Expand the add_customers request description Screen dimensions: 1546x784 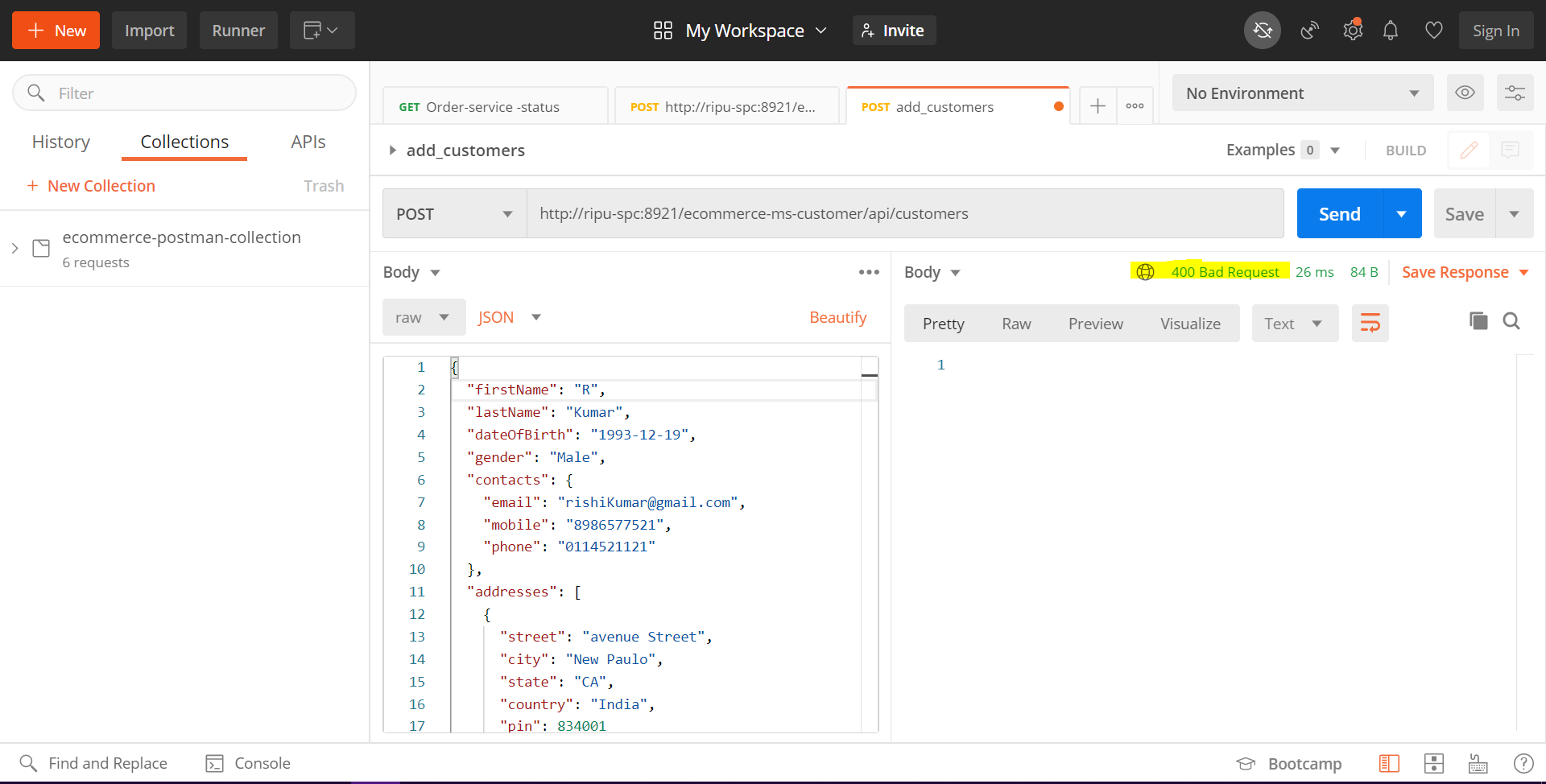392,151
